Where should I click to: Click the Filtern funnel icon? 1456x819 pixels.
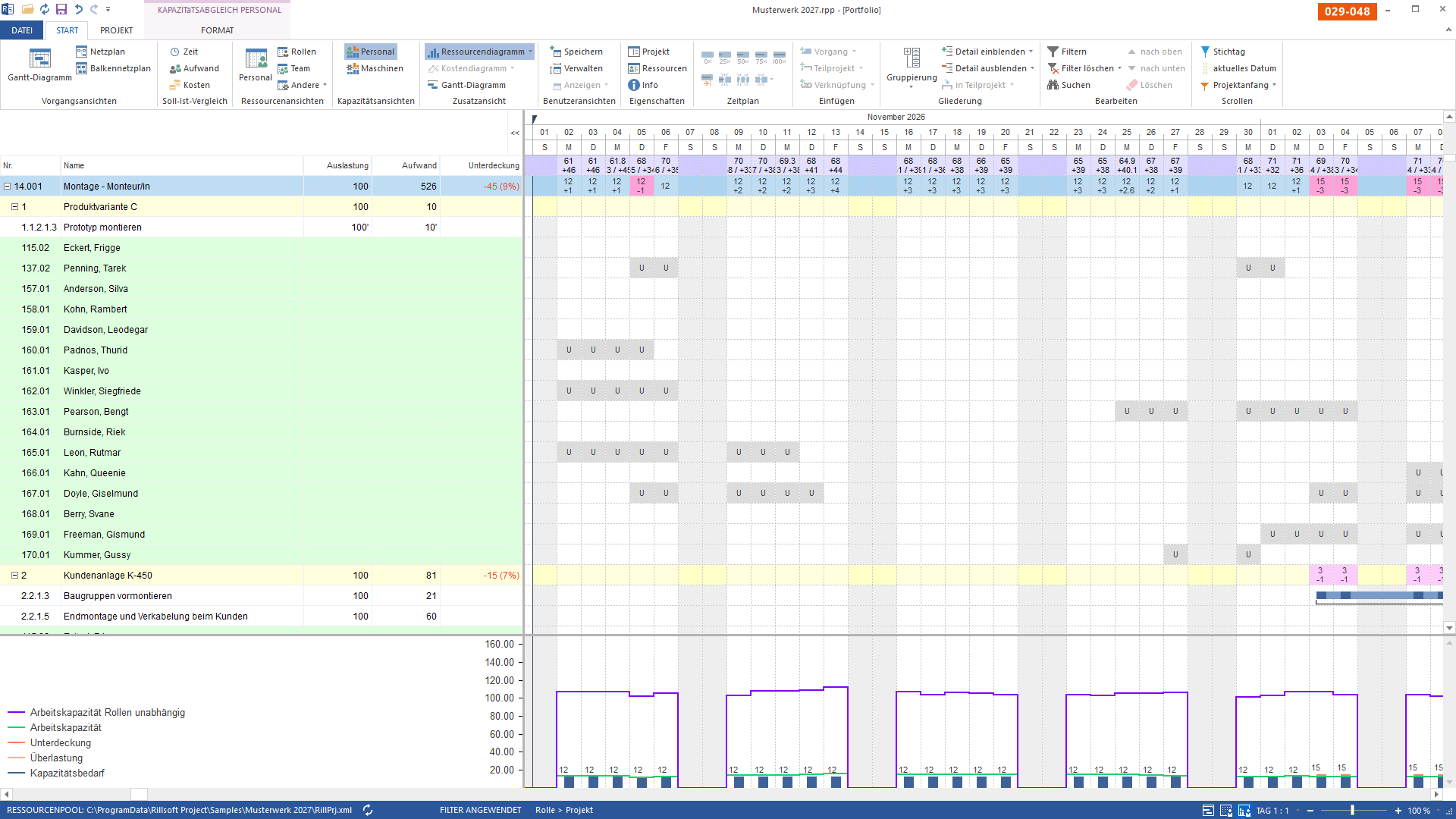pos(1053,52)
